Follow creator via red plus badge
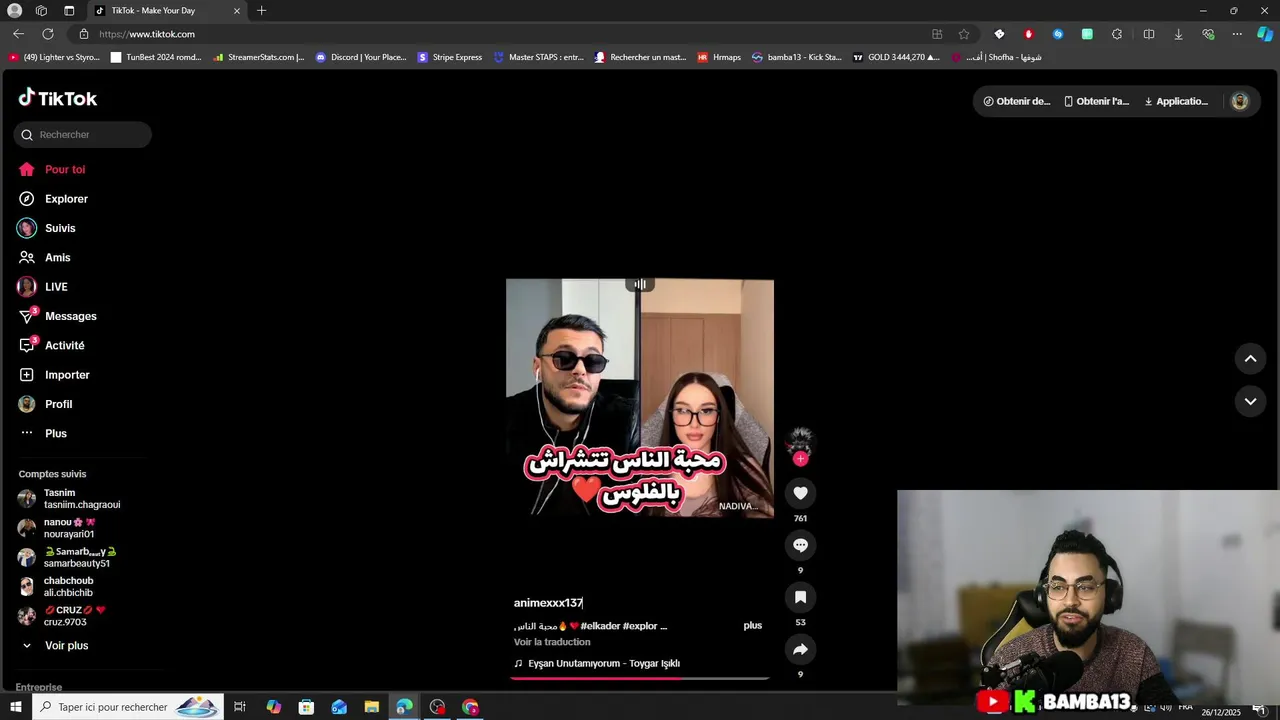 click(x=800, y=459)
